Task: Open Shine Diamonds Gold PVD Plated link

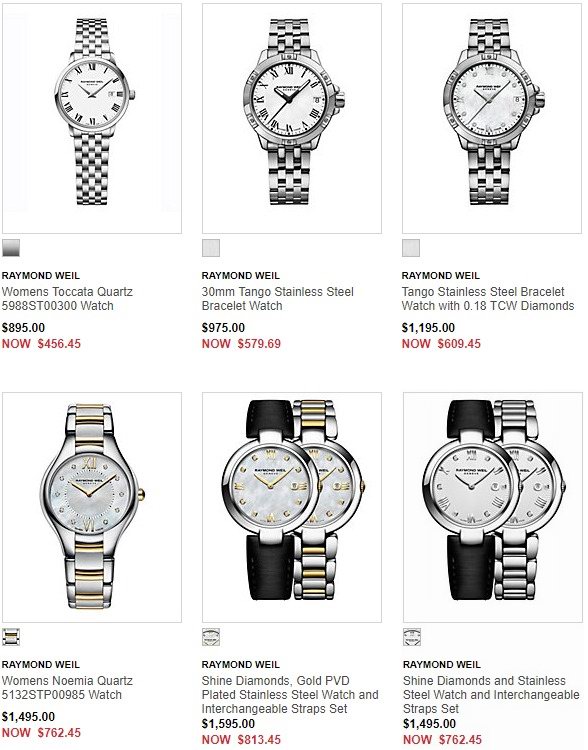Action: click(290, 695)
